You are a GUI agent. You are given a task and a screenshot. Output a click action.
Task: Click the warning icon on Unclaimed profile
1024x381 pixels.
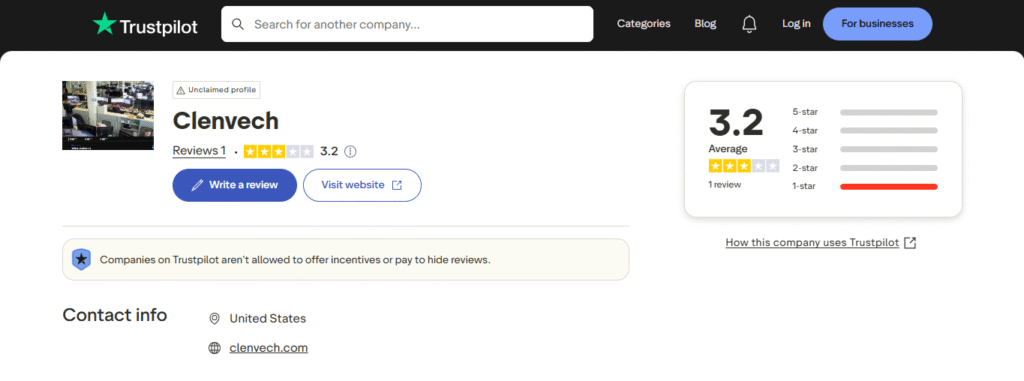click(x=181, y=90)
